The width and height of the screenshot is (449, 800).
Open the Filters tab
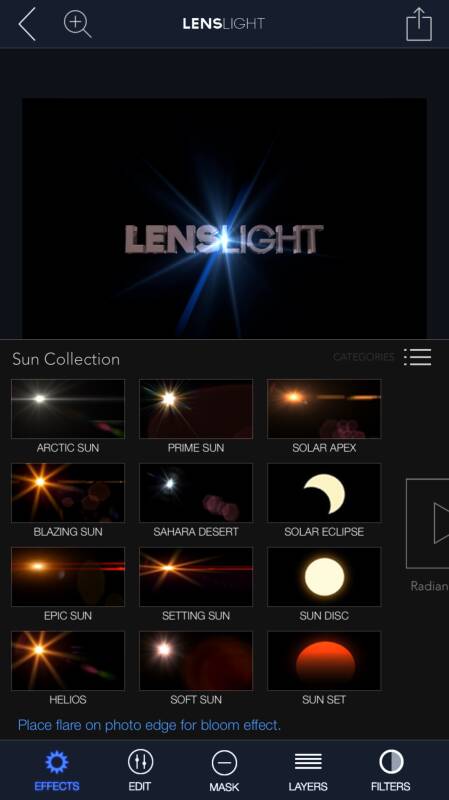coord(391,771)
